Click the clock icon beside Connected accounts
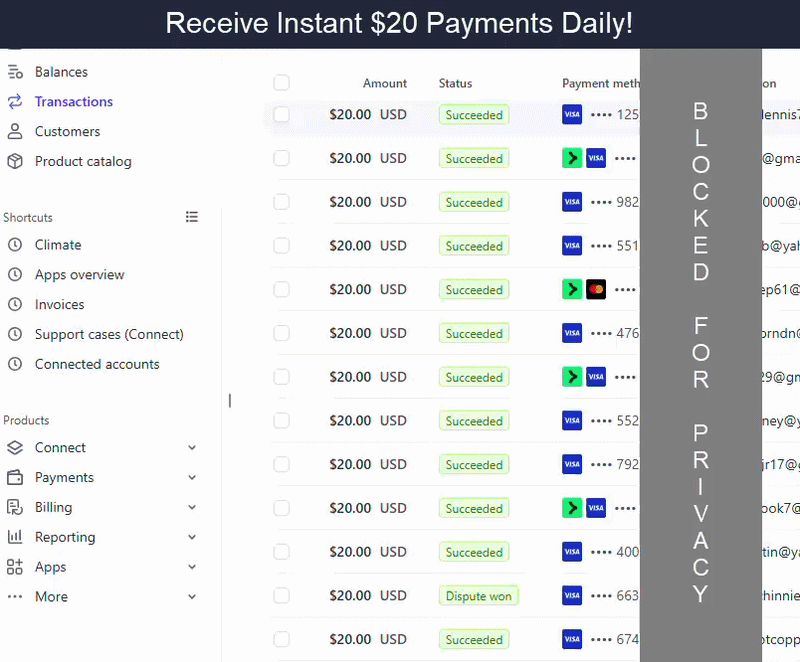This screenshot has width=800, height=662. (15, 364)
